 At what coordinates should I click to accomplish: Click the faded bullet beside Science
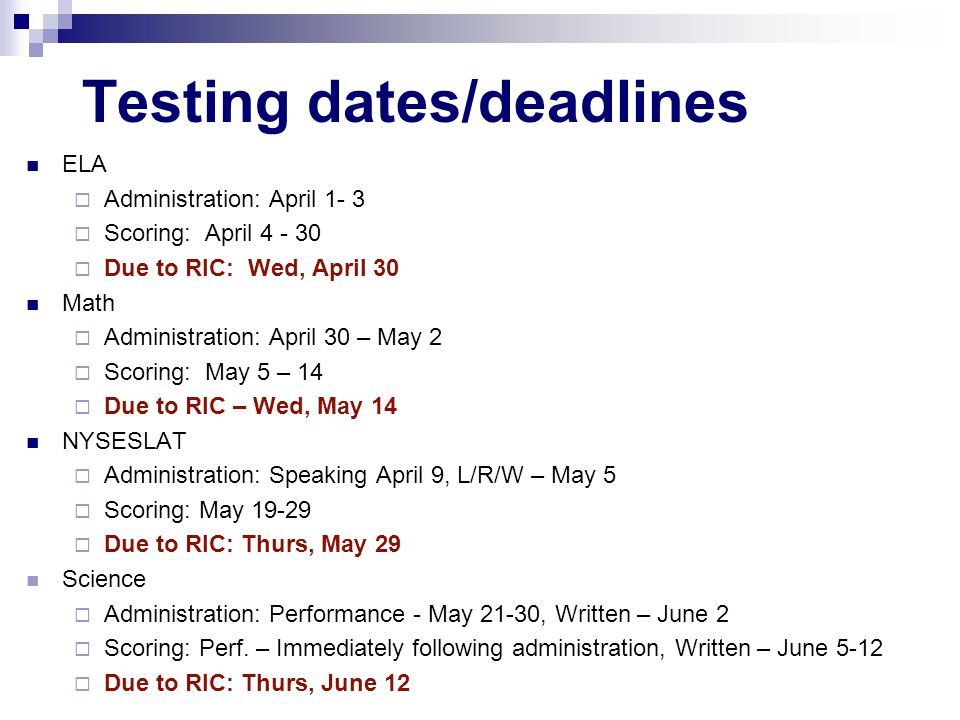coord(33,580)
